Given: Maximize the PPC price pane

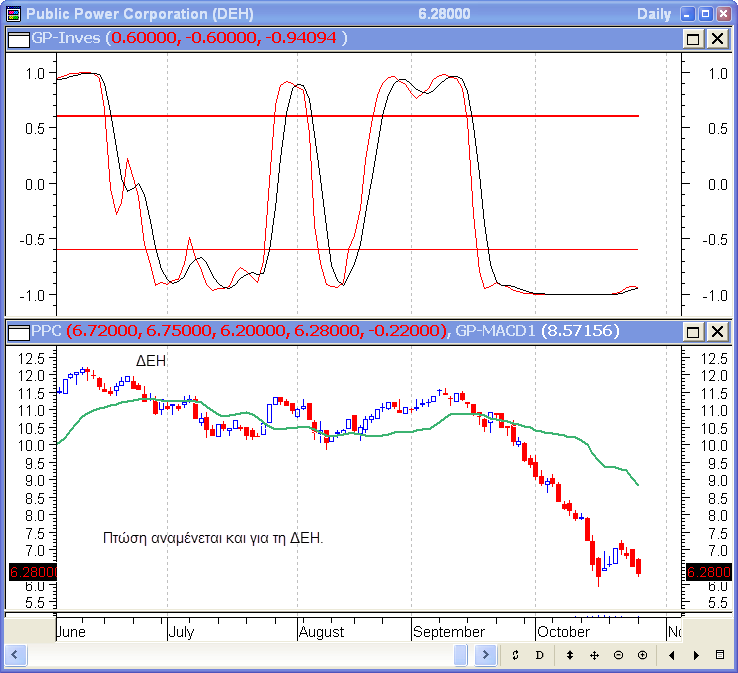Looking at the screenshot, I should (x=693, y=331).
